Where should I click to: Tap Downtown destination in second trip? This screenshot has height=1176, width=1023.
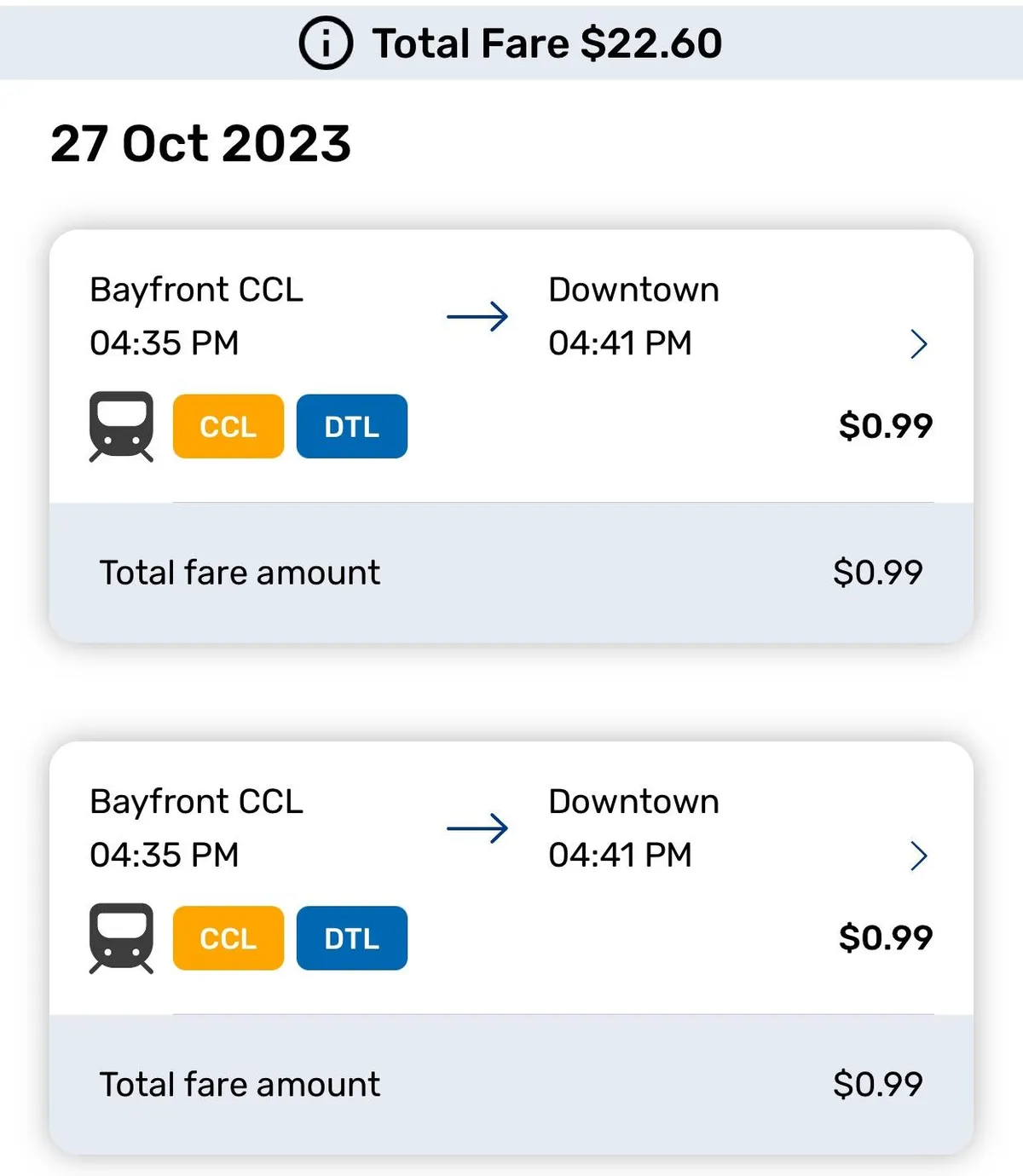(x=633, y=801)
